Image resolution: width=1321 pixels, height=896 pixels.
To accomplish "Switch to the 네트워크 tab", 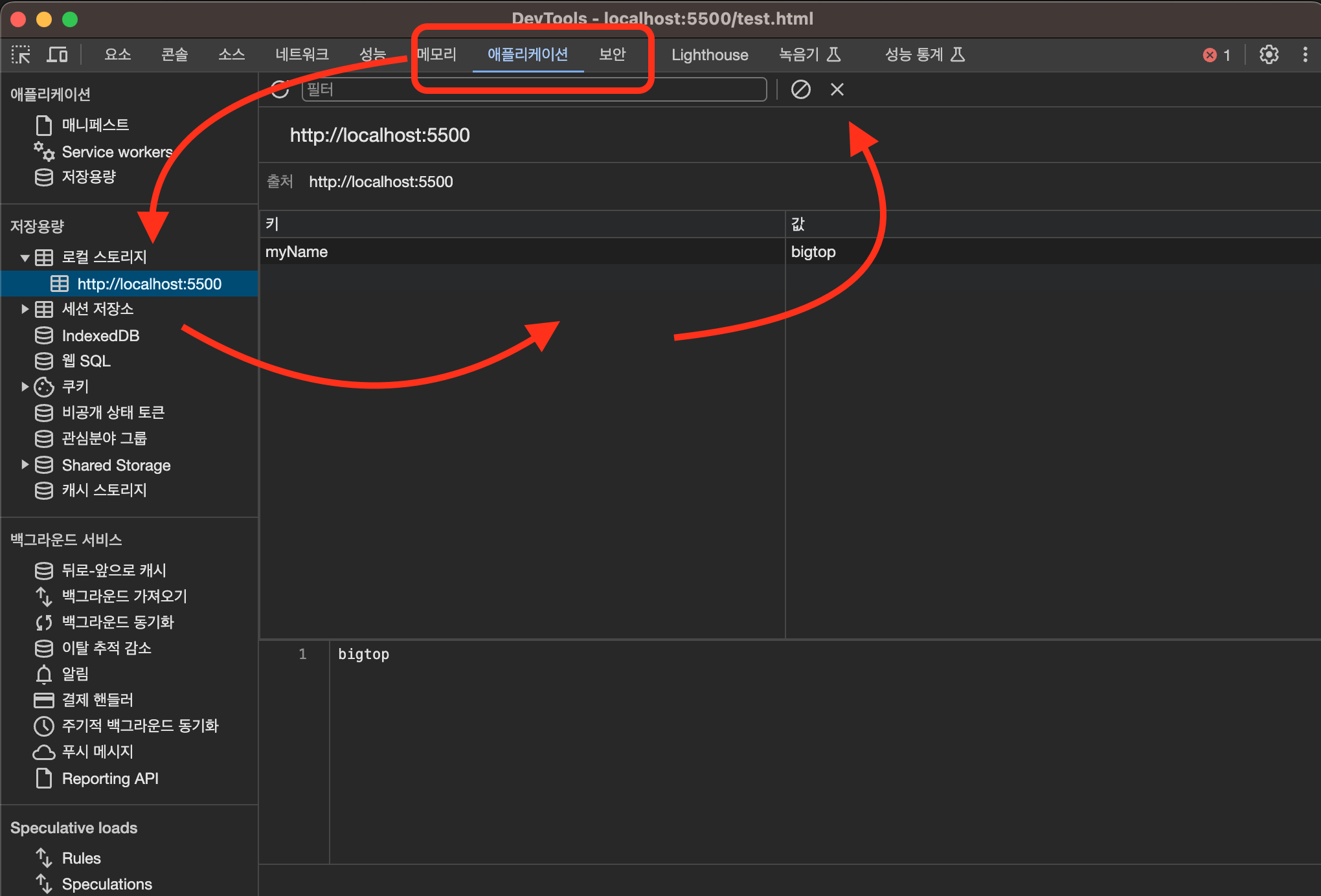I will click(302, 55).
